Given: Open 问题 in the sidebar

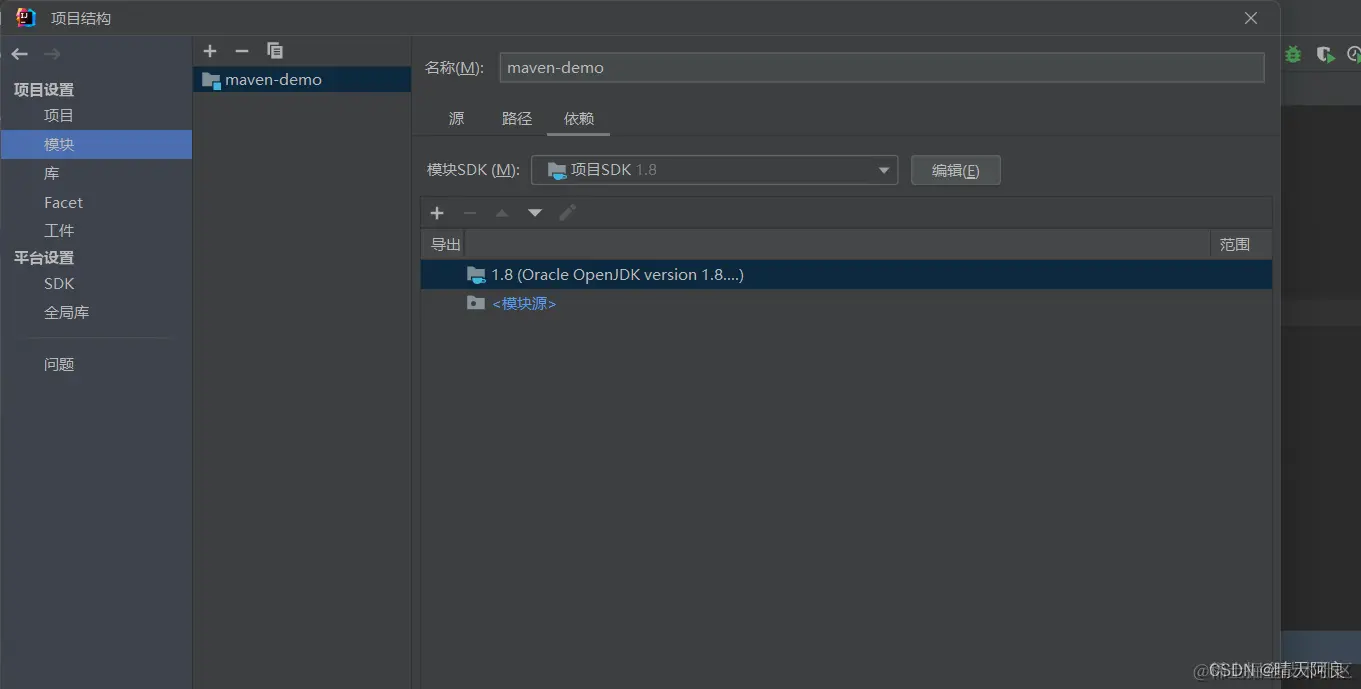Looking at the screenshot, I should 59,364.
